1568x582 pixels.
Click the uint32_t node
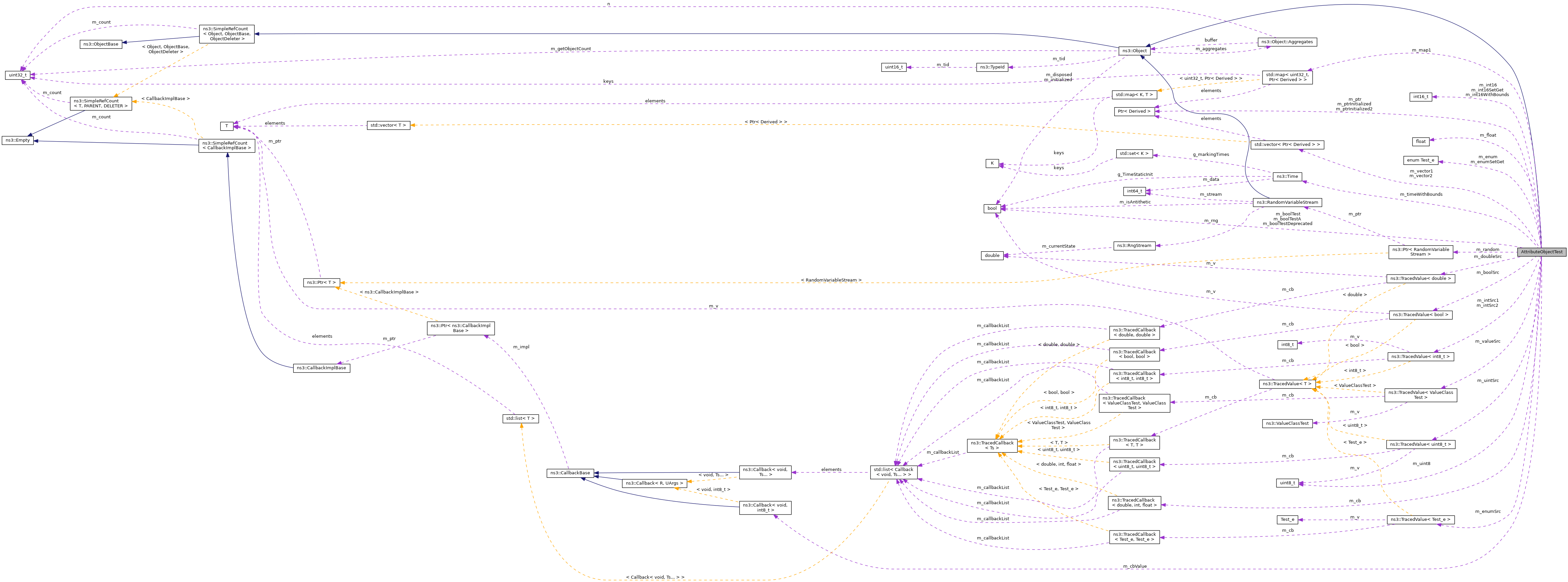tap(18, 75)
